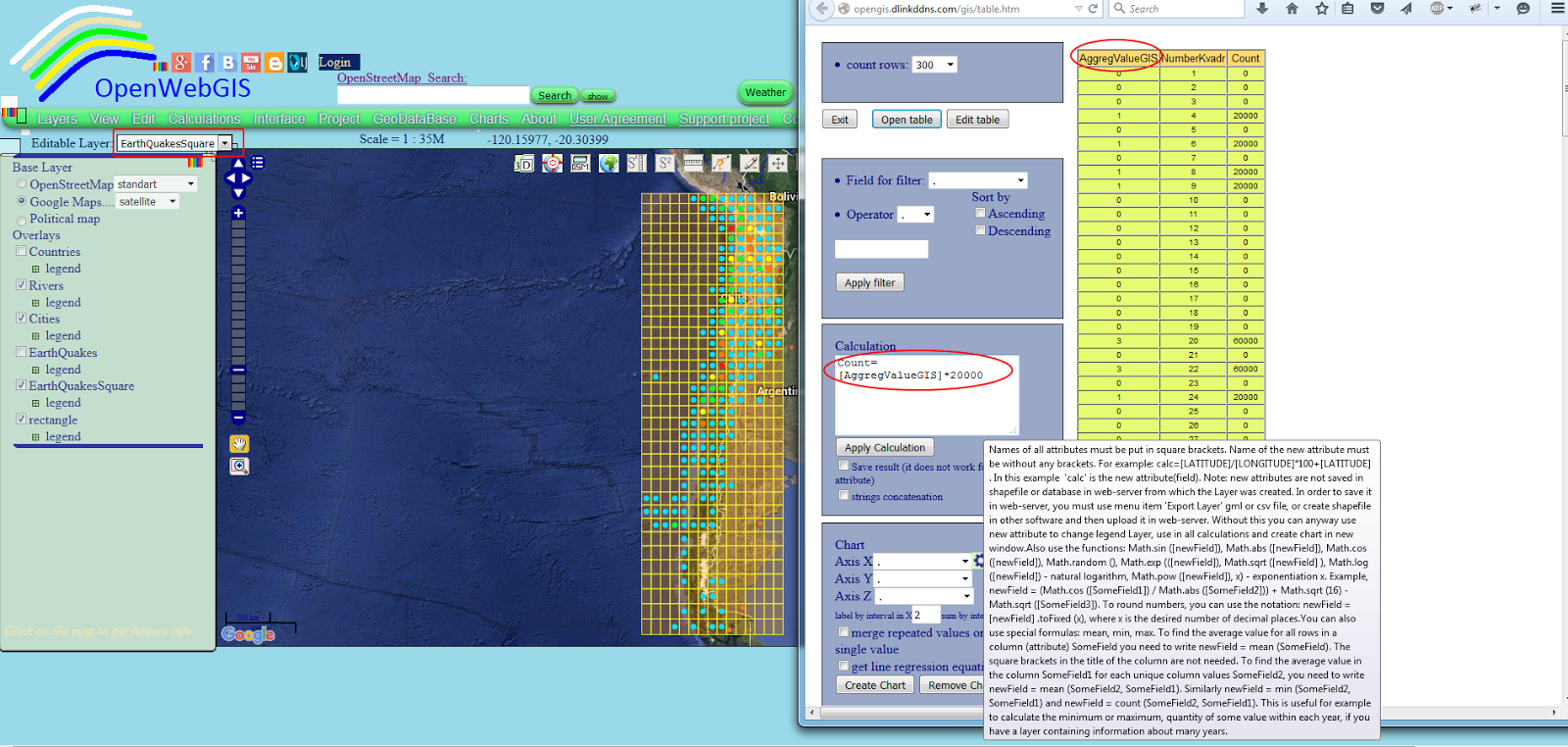The image size is (1568, 747).
Task: Toggle the EarthQuakesSquare overlay checkbox
Action: point(22,385)
